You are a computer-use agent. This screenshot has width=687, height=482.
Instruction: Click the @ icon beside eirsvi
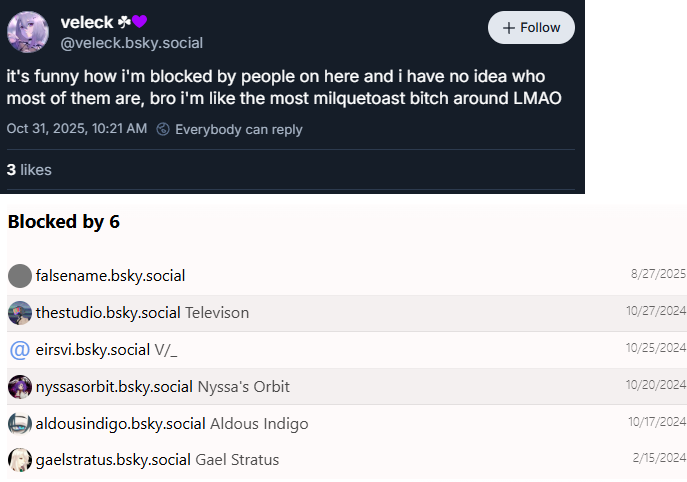[19, 350]
